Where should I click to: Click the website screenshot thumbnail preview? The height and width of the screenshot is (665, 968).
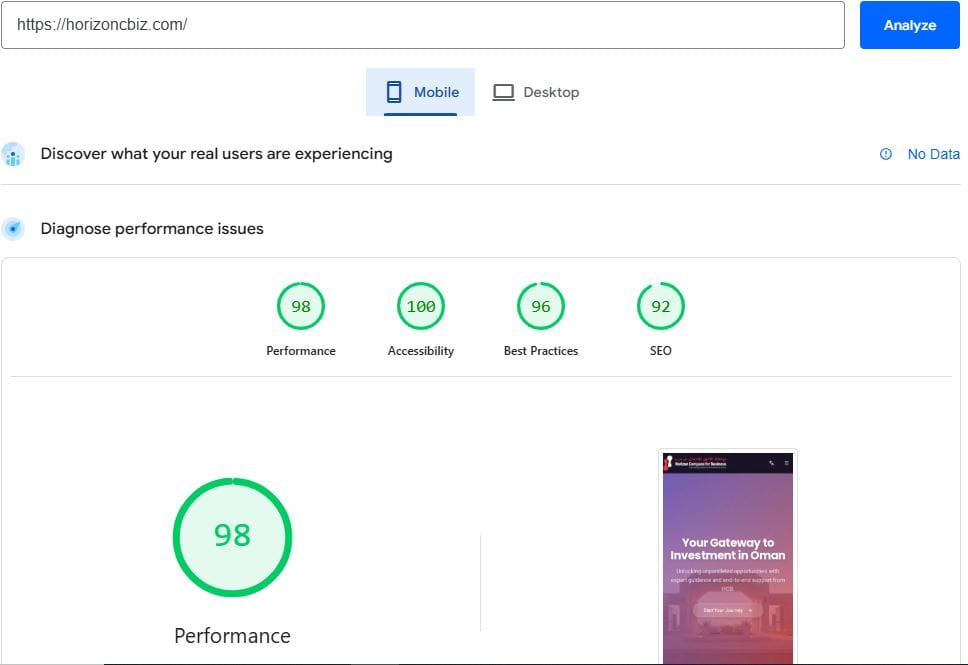[x=727, y=556]
